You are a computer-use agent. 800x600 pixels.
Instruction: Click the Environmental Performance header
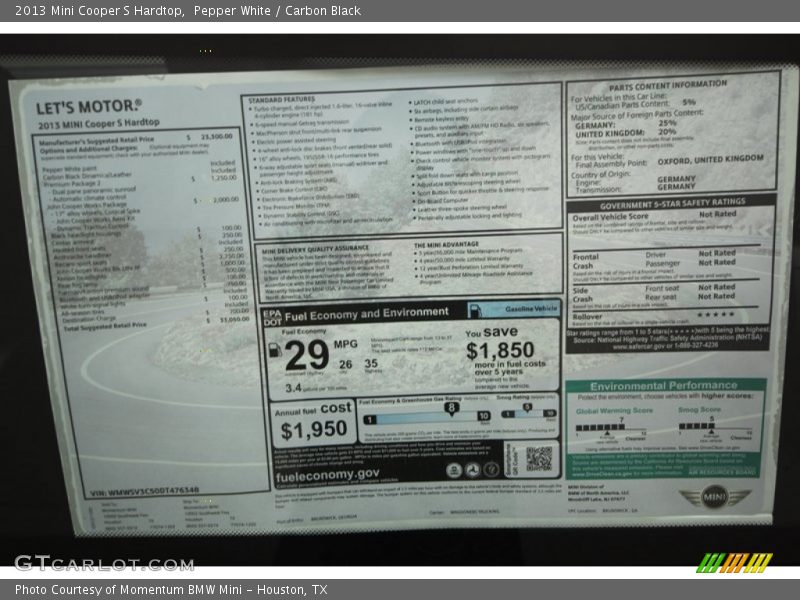pyautogui.click(x=663, y=386)
